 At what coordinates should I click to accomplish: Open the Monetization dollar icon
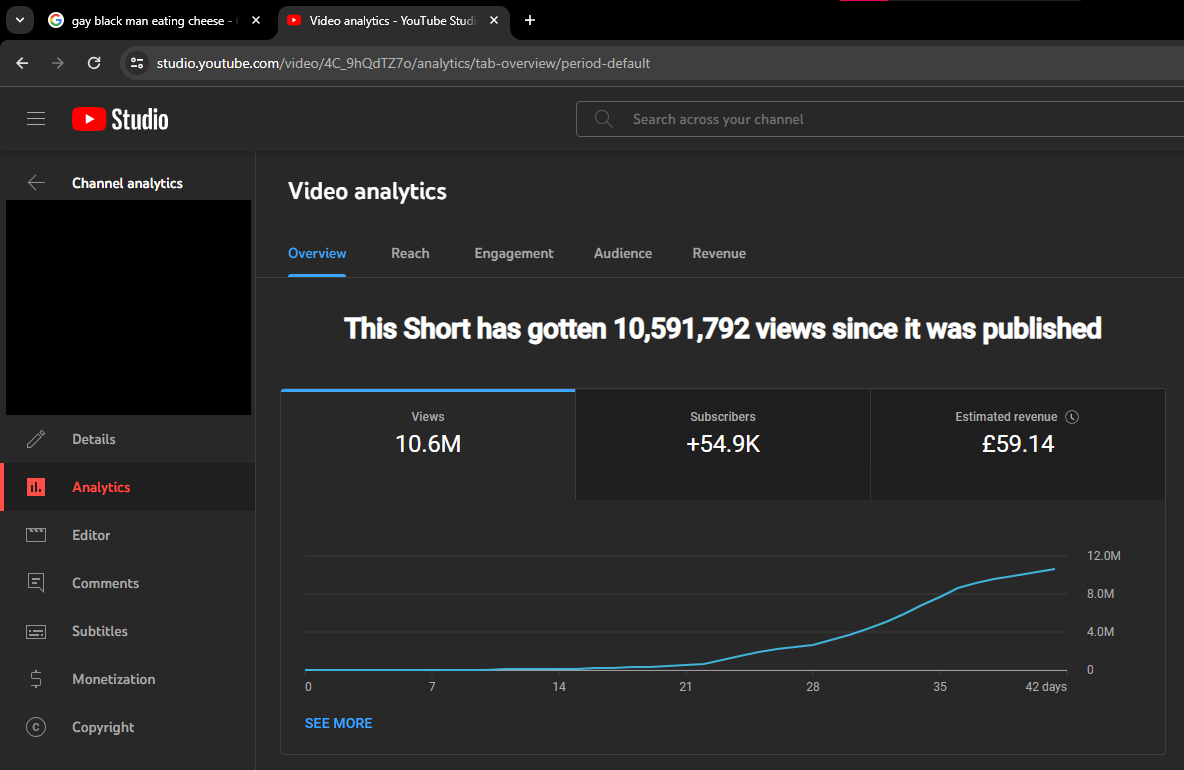36,679
